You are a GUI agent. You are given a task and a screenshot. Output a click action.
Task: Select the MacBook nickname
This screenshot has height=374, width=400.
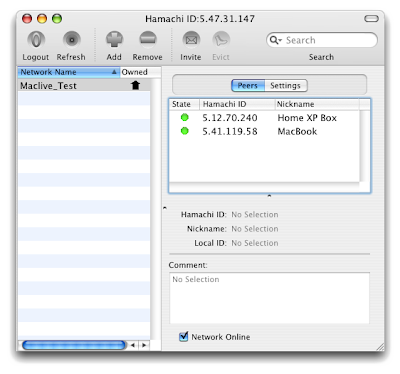point(297,131)
